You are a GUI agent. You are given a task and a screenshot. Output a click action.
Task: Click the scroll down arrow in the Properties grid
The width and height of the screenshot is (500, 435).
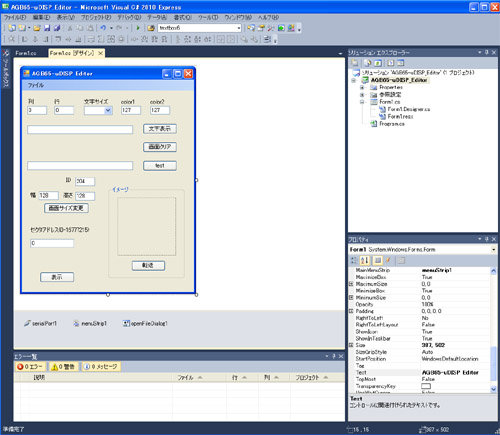point(493,389)
